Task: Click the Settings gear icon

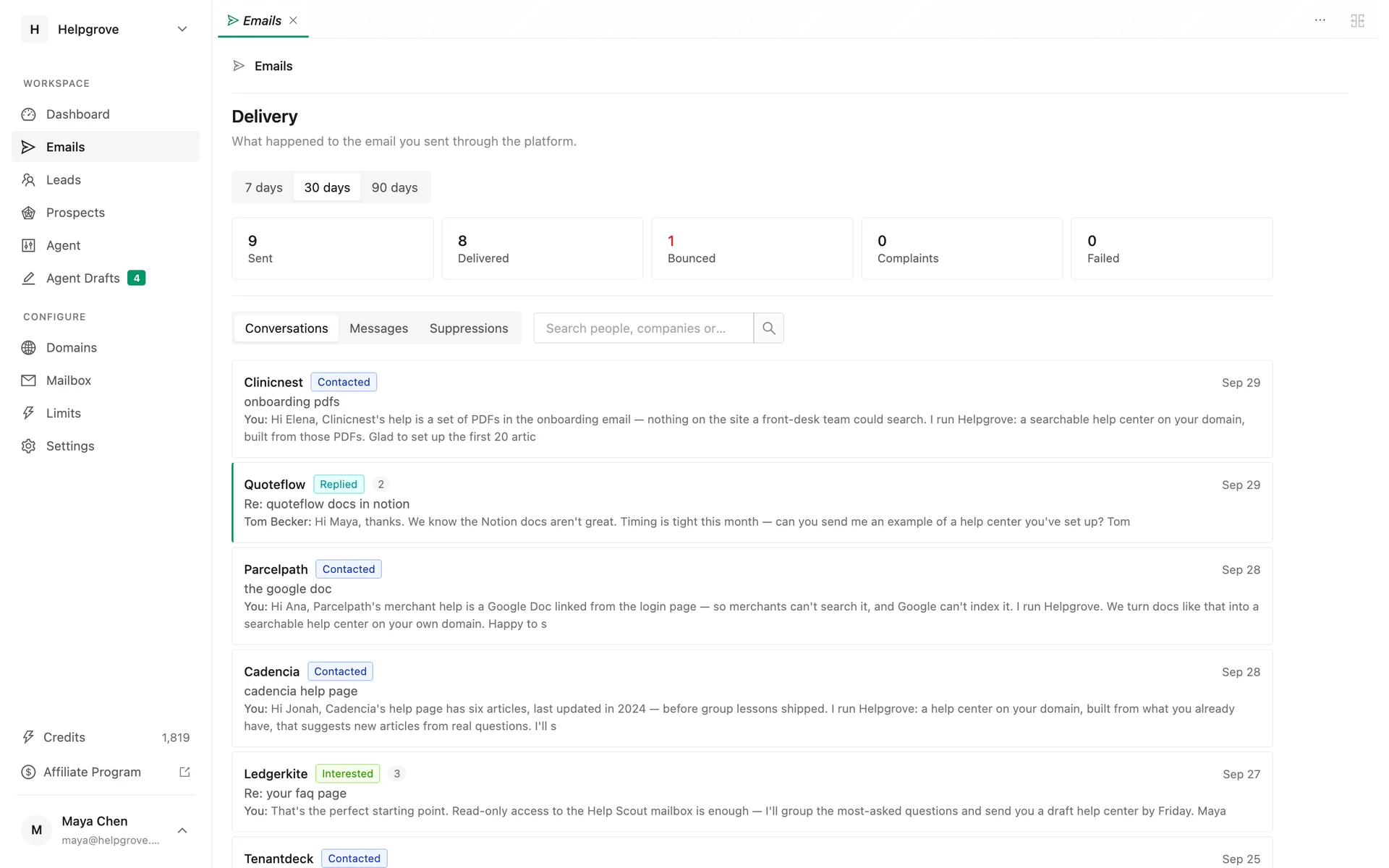Action: coord(28,446)
